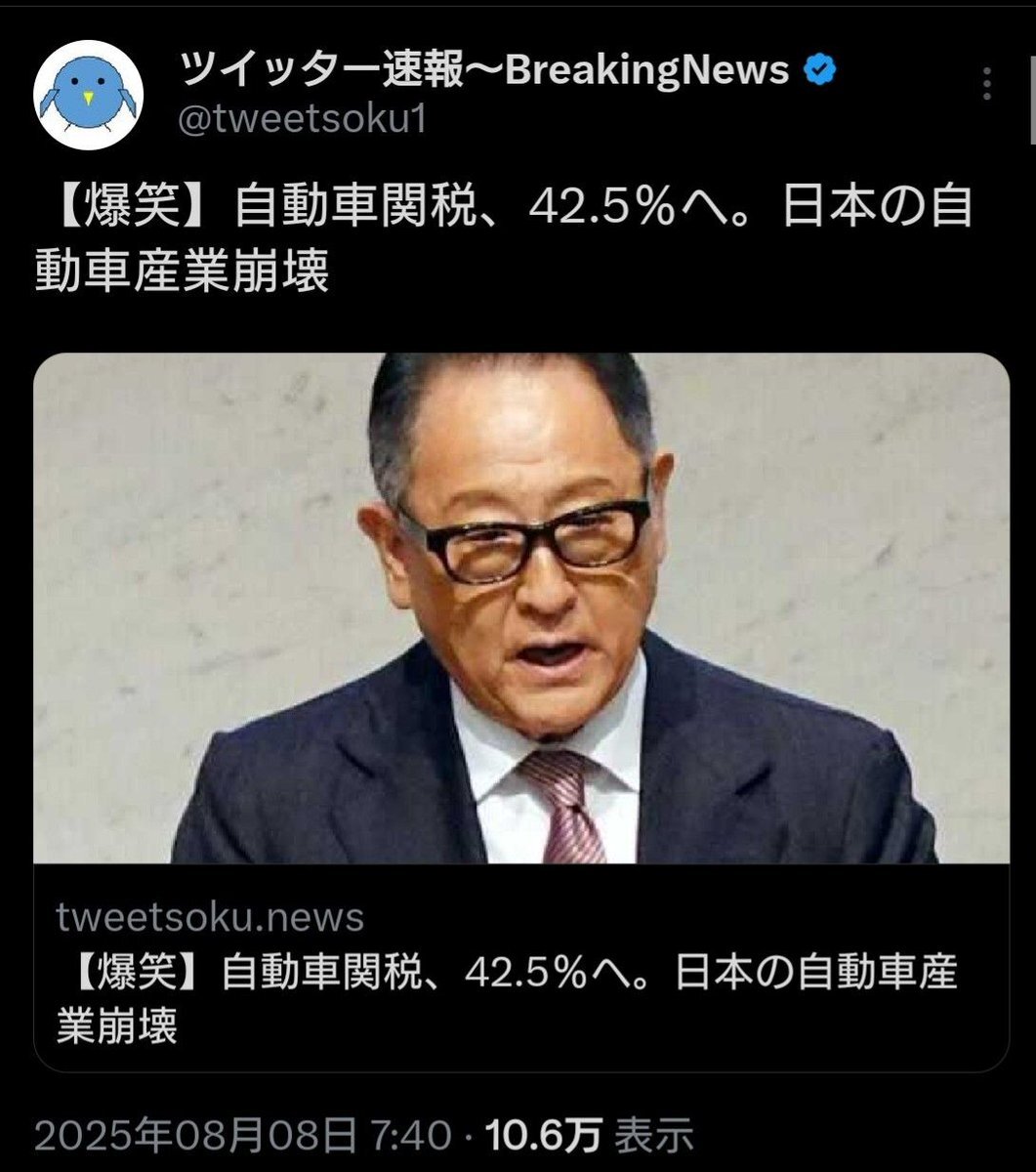Visit the @tweetsoku1 handle
Screen dimensions: 1036x1172
[x=304, y=121]
